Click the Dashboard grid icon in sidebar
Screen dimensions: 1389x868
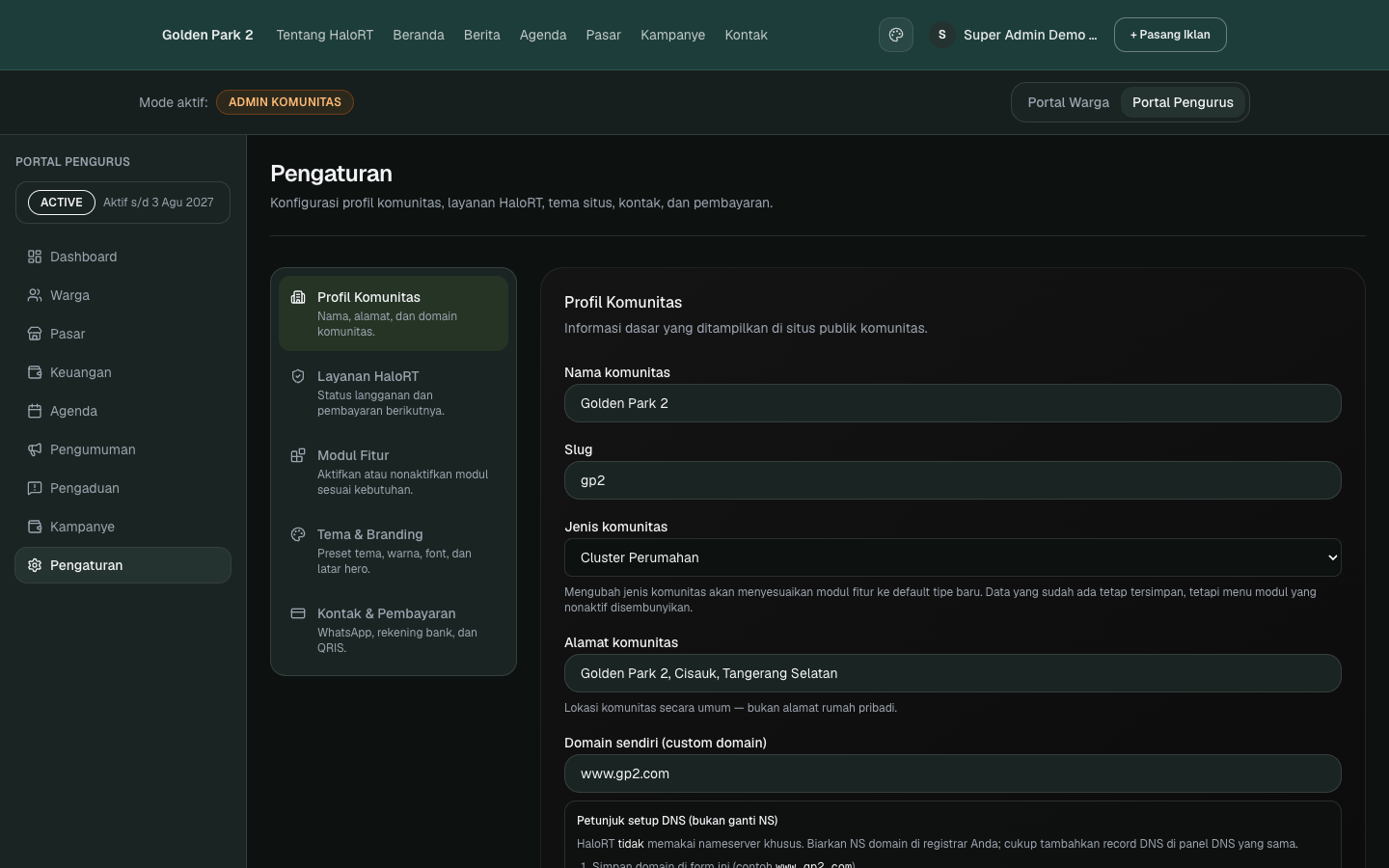tap(35, 257)
